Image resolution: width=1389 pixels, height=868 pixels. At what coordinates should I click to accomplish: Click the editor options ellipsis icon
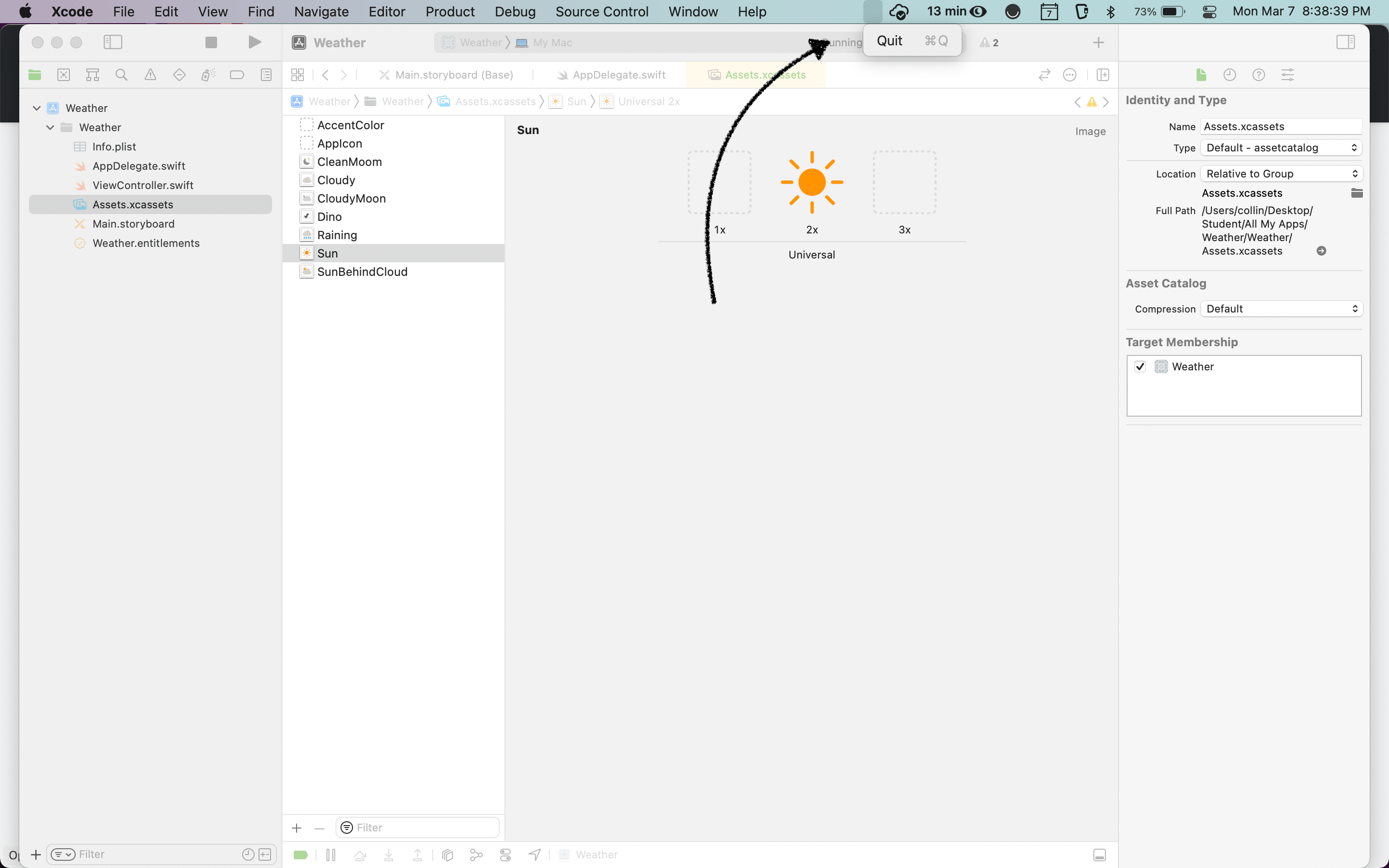click(x=1069, y=75)
